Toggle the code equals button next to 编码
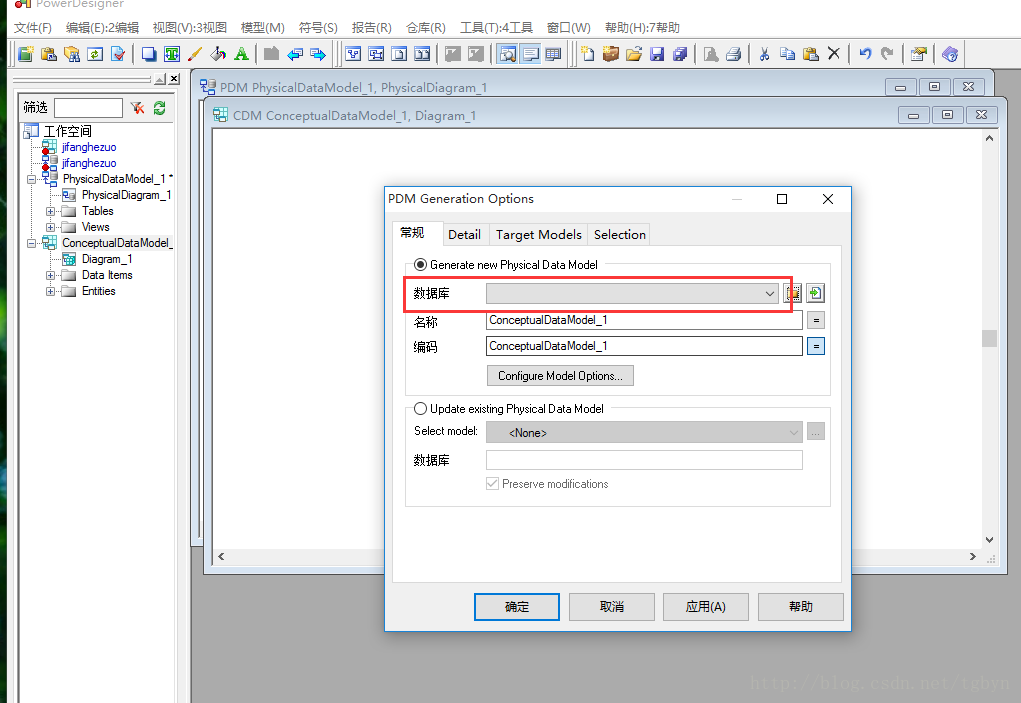The image size is (1021, 703). 816,346
